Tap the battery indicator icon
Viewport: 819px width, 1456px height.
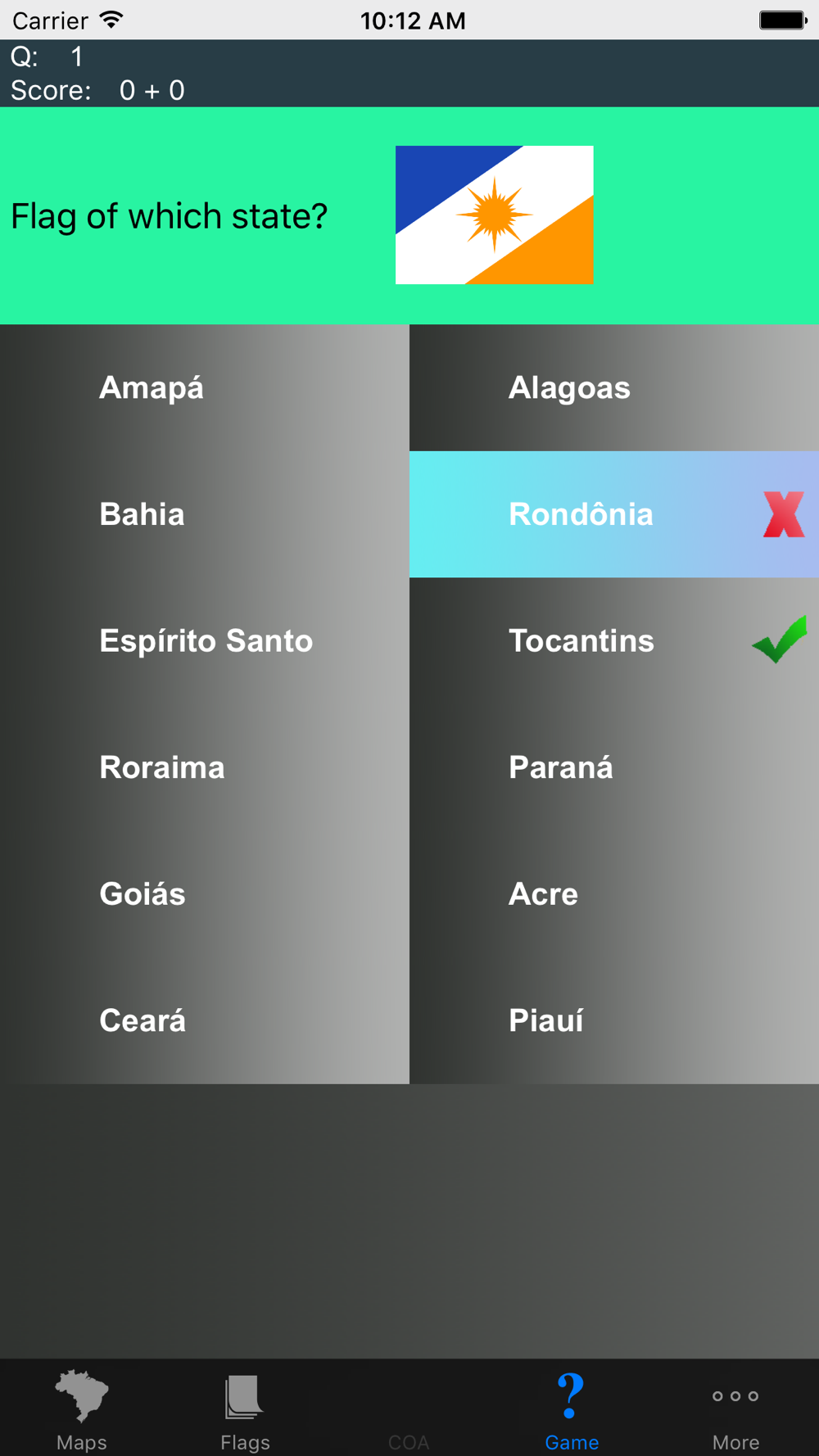tap(783, 20)
